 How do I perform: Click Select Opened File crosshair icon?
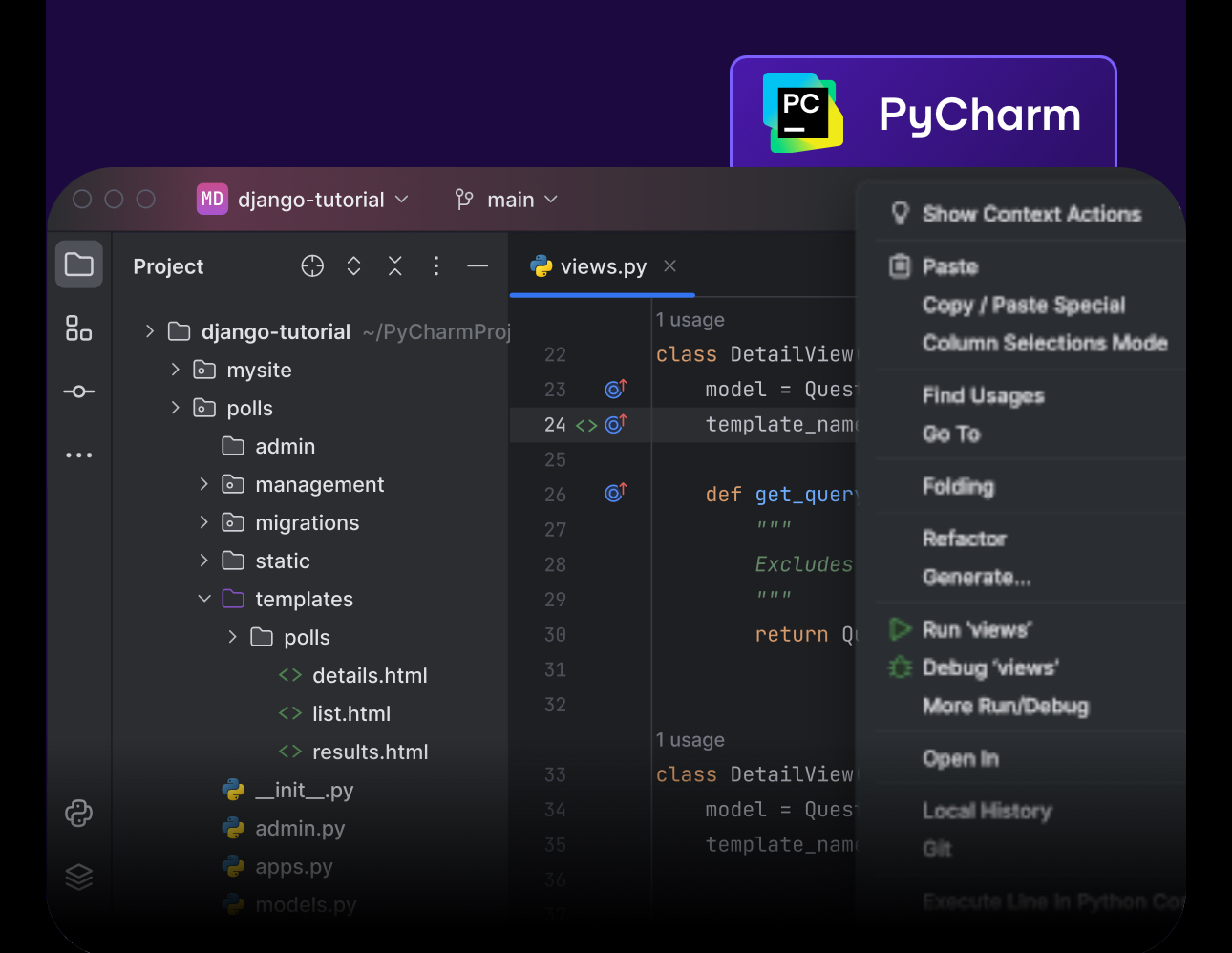click(312, 265)
